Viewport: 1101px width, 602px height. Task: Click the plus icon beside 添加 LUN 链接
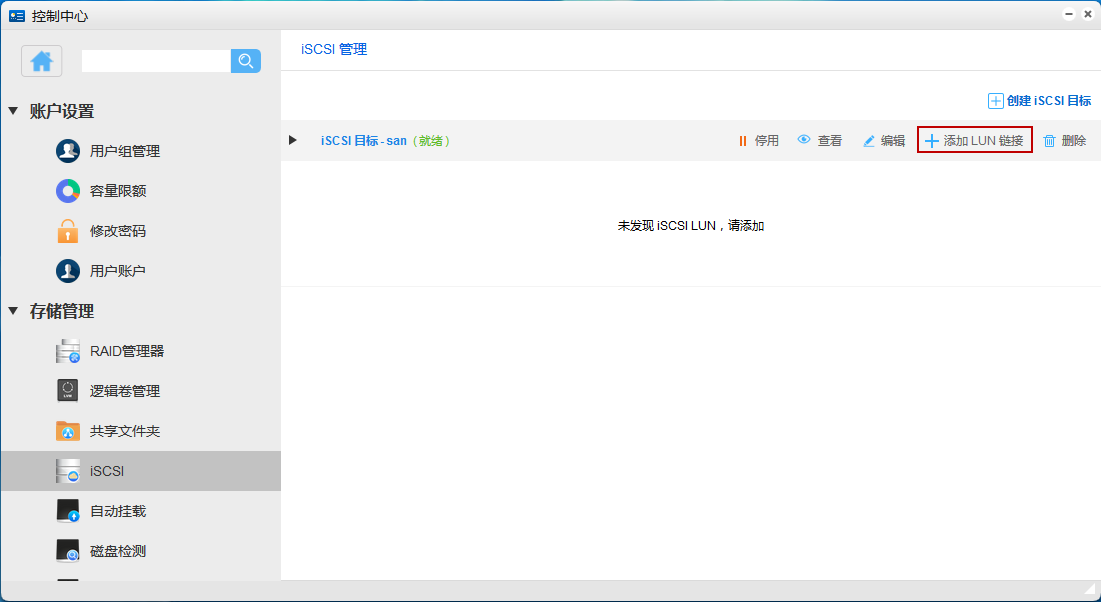(x=932, y=141)
